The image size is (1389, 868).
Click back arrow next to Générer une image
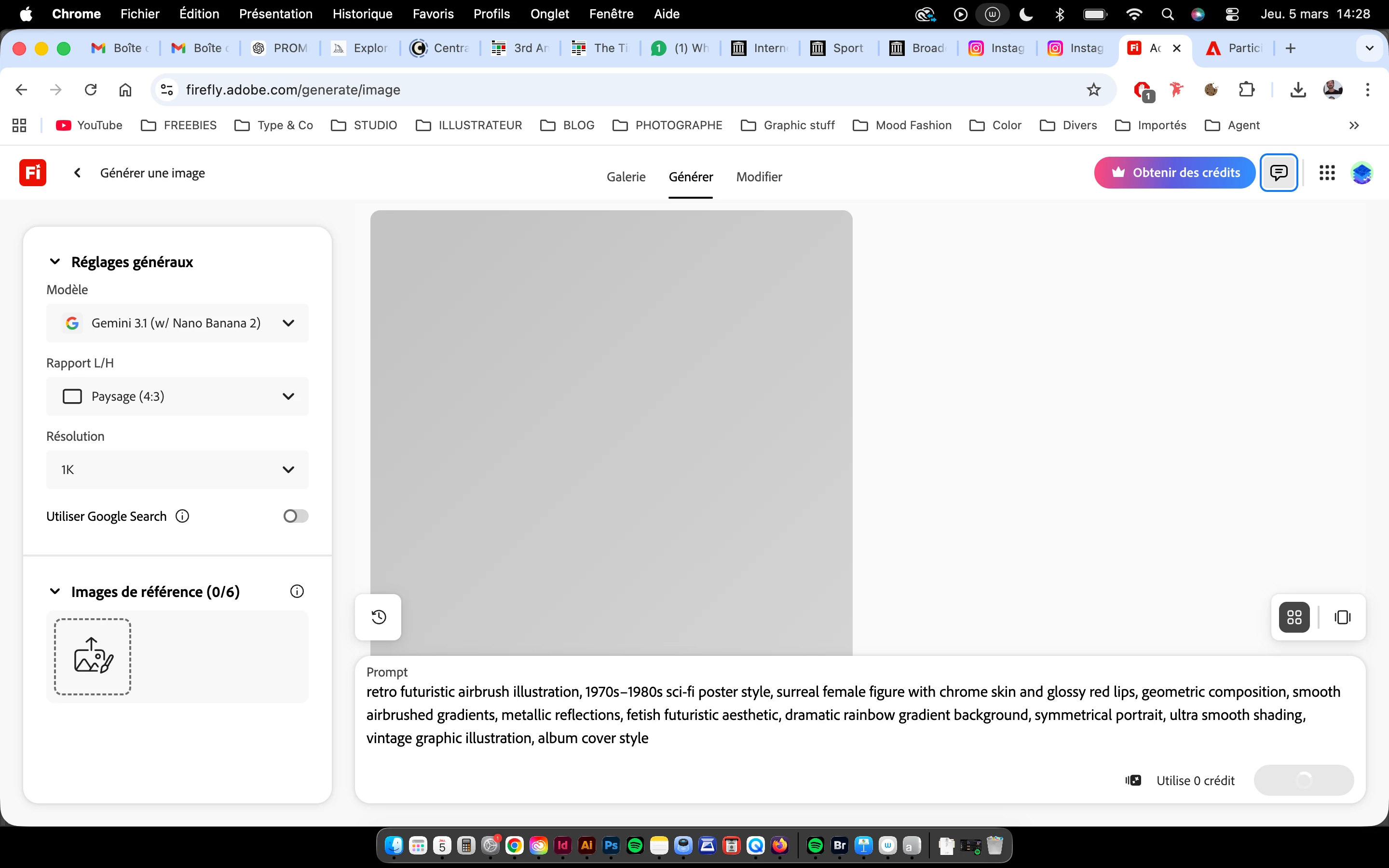coord(78,173)
